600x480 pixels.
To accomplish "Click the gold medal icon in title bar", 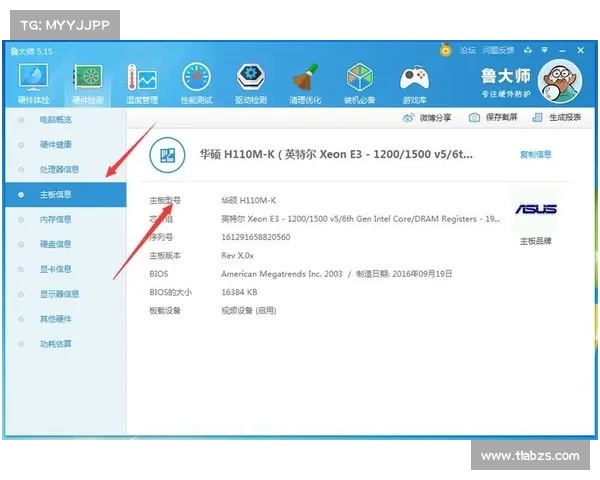I will point(445,50).
